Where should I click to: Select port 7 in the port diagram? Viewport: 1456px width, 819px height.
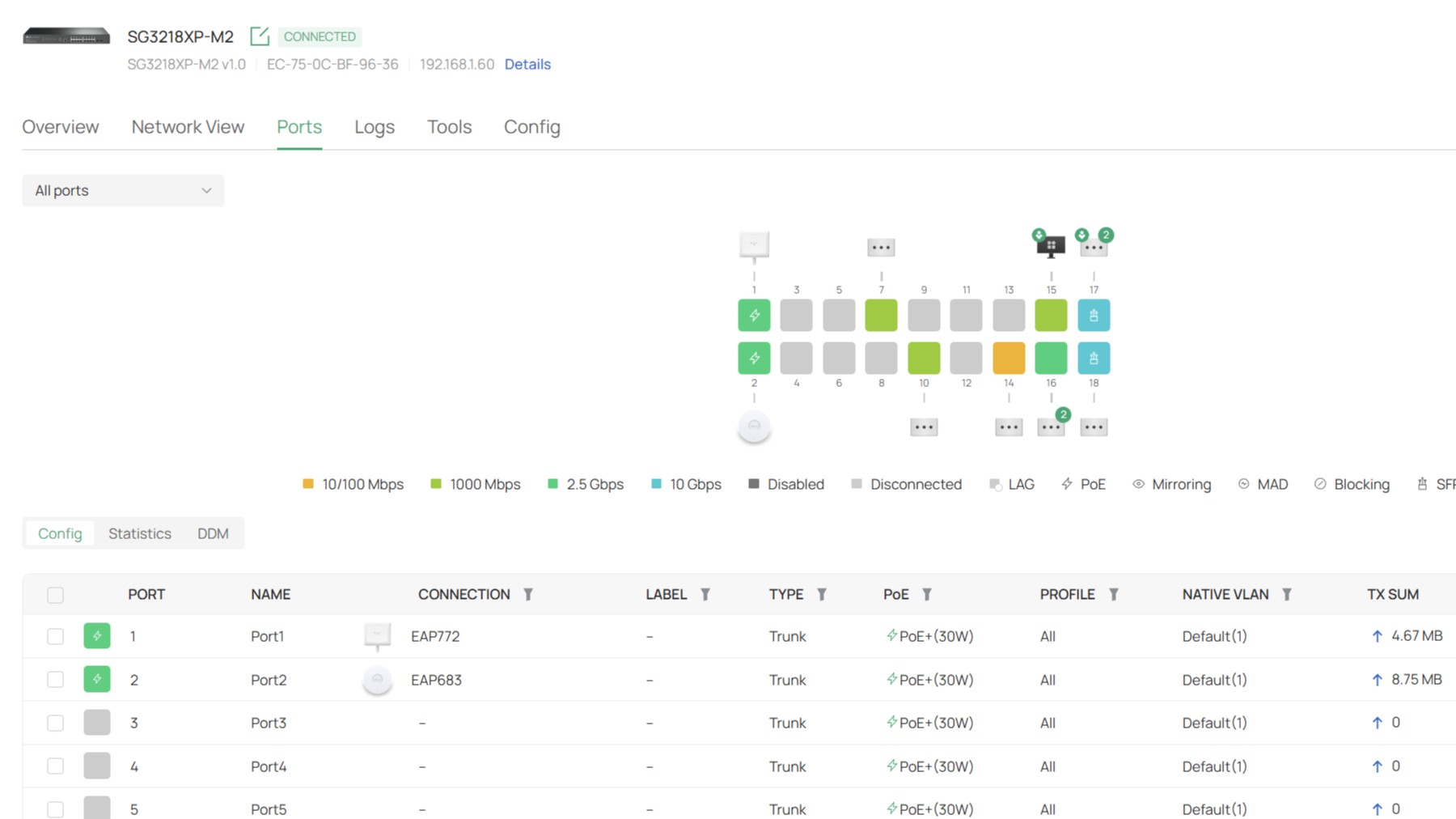pyautogui.click(x=881, y=315)
